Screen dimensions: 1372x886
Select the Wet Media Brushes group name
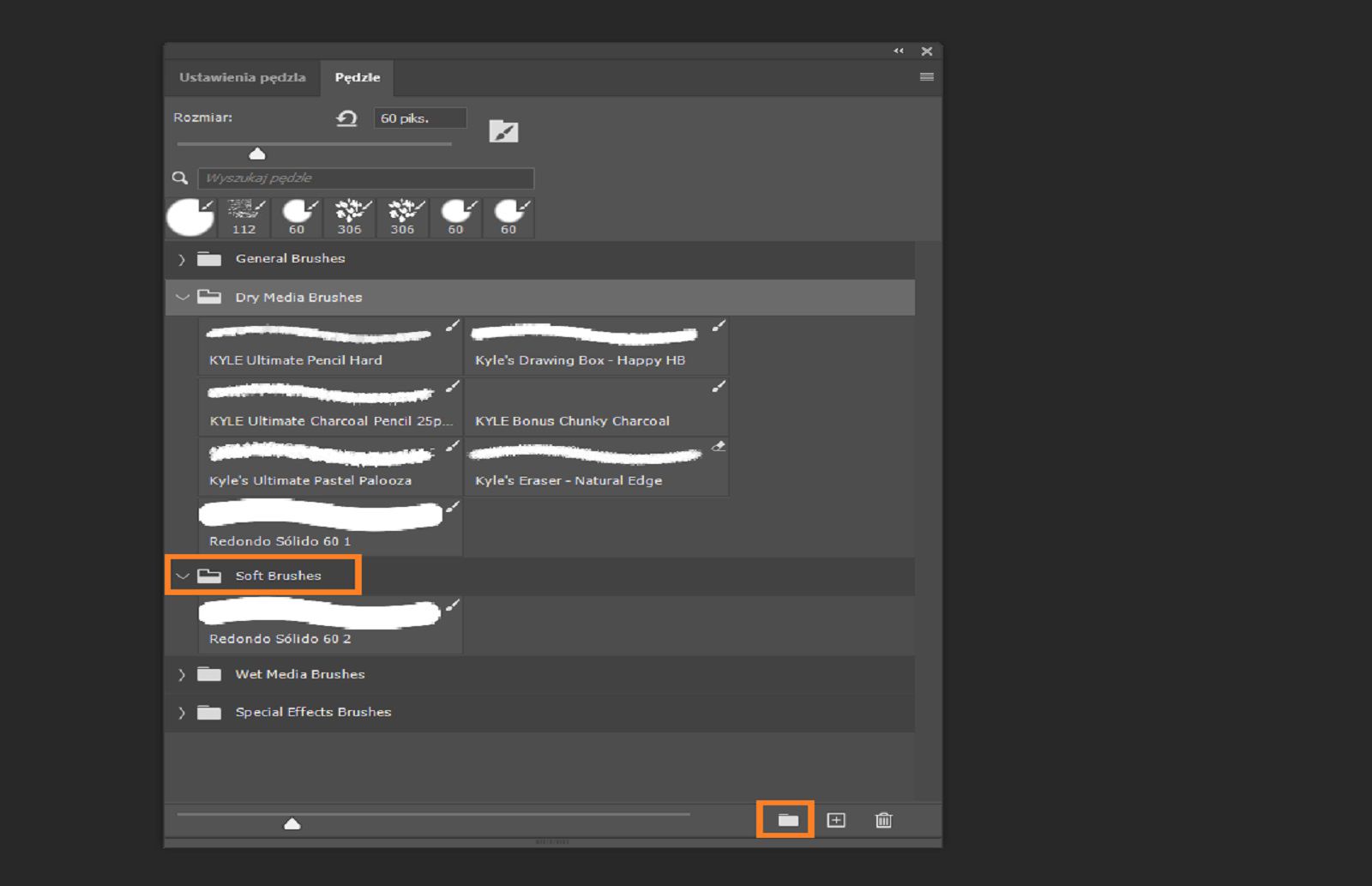pos(300,674)
